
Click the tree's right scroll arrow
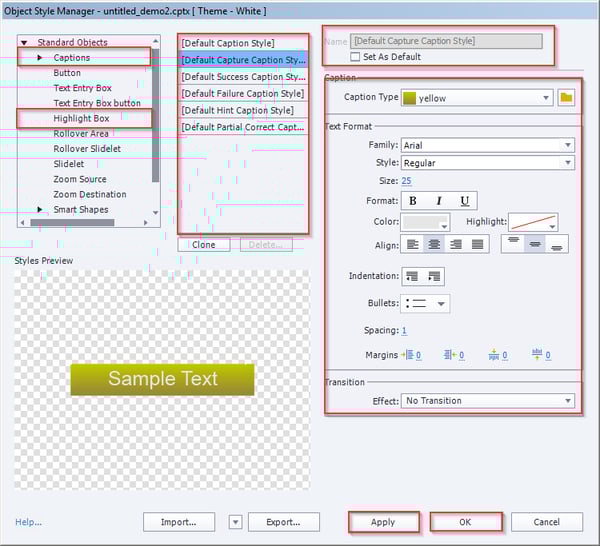[x=145, y=222]
